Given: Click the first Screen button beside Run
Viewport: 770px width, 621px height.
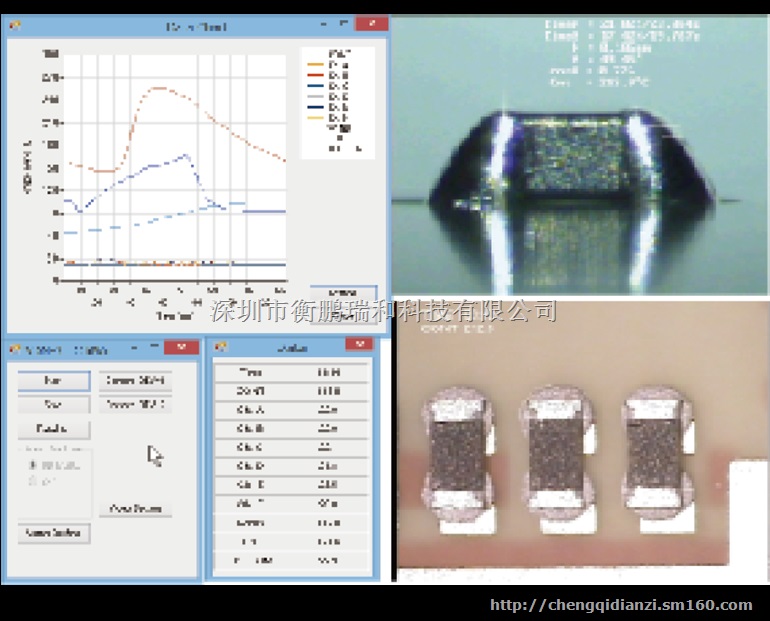Looking at the screenshot, I should (136, 381).
